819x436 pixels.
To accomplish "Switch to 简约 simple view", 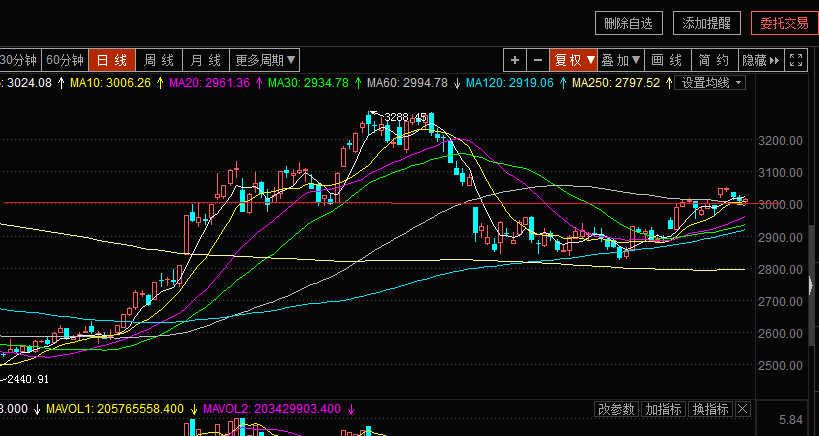I will tap(714, 60).
